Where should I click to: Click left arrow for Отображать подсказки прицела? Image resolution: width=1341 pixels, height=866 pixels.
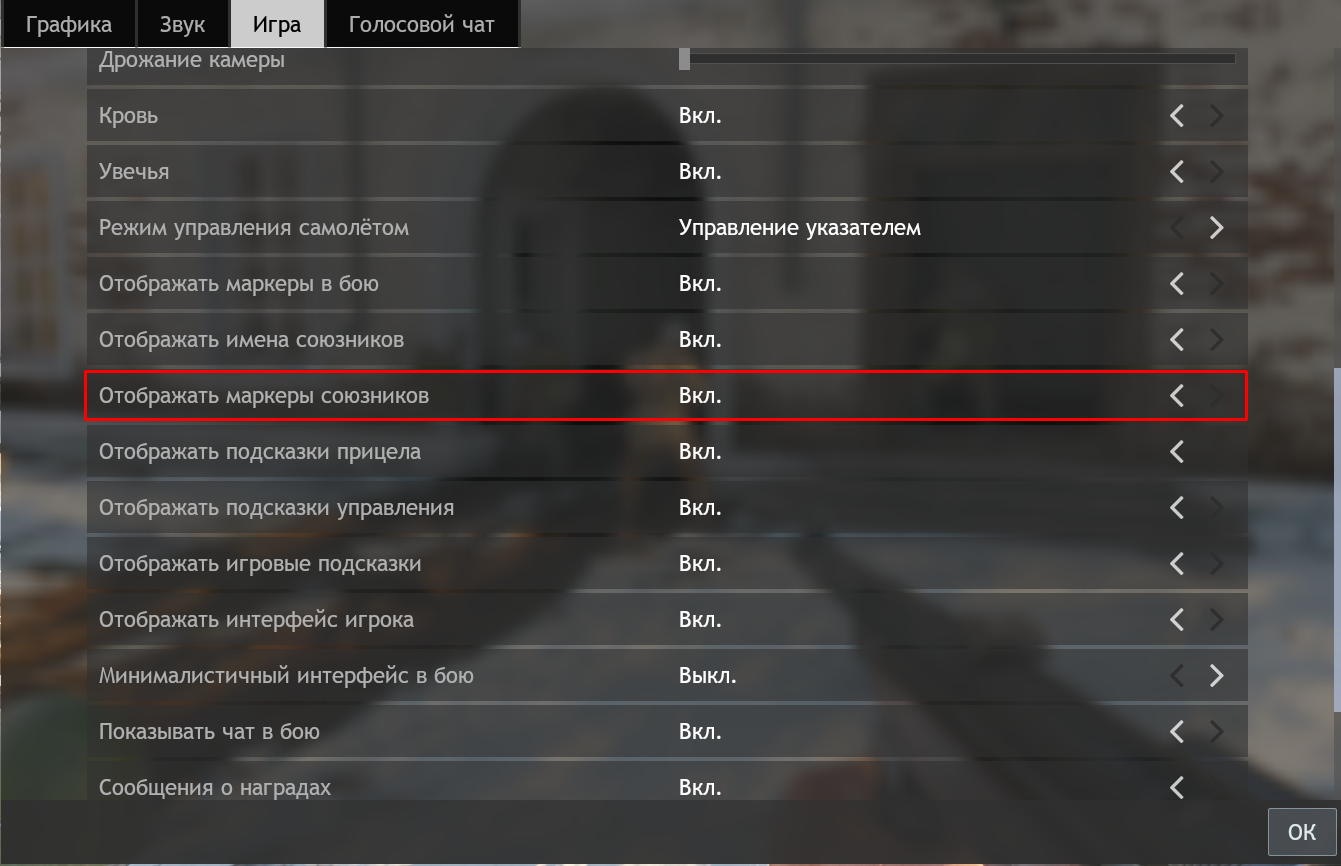click(x=1177, y=452)
